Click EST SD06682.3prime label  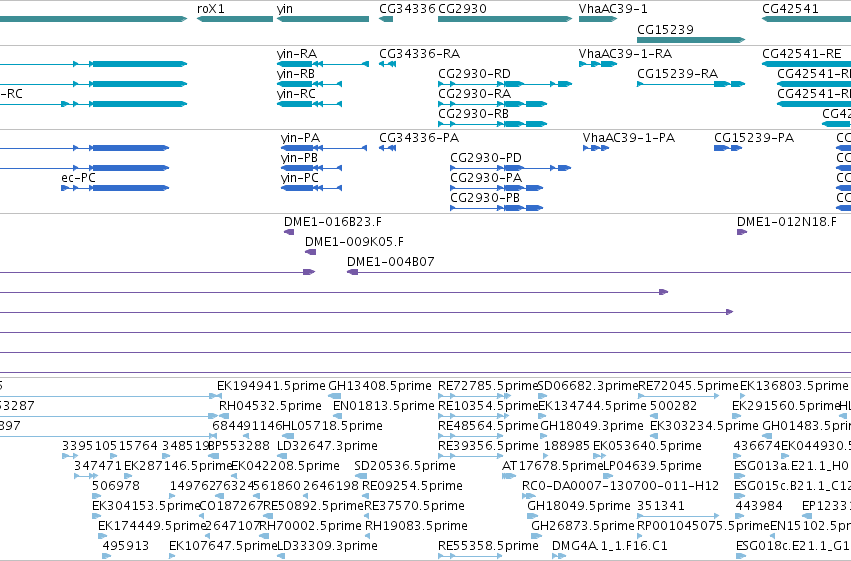click(x=588, y=386)
